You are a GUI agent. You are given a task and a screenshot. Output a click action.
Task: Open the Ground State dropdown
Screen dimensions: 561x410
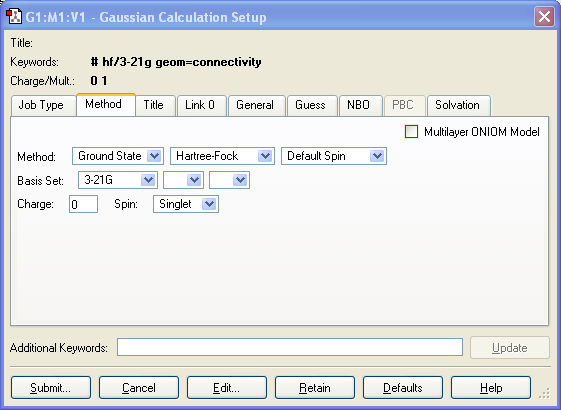click(118, 156)
